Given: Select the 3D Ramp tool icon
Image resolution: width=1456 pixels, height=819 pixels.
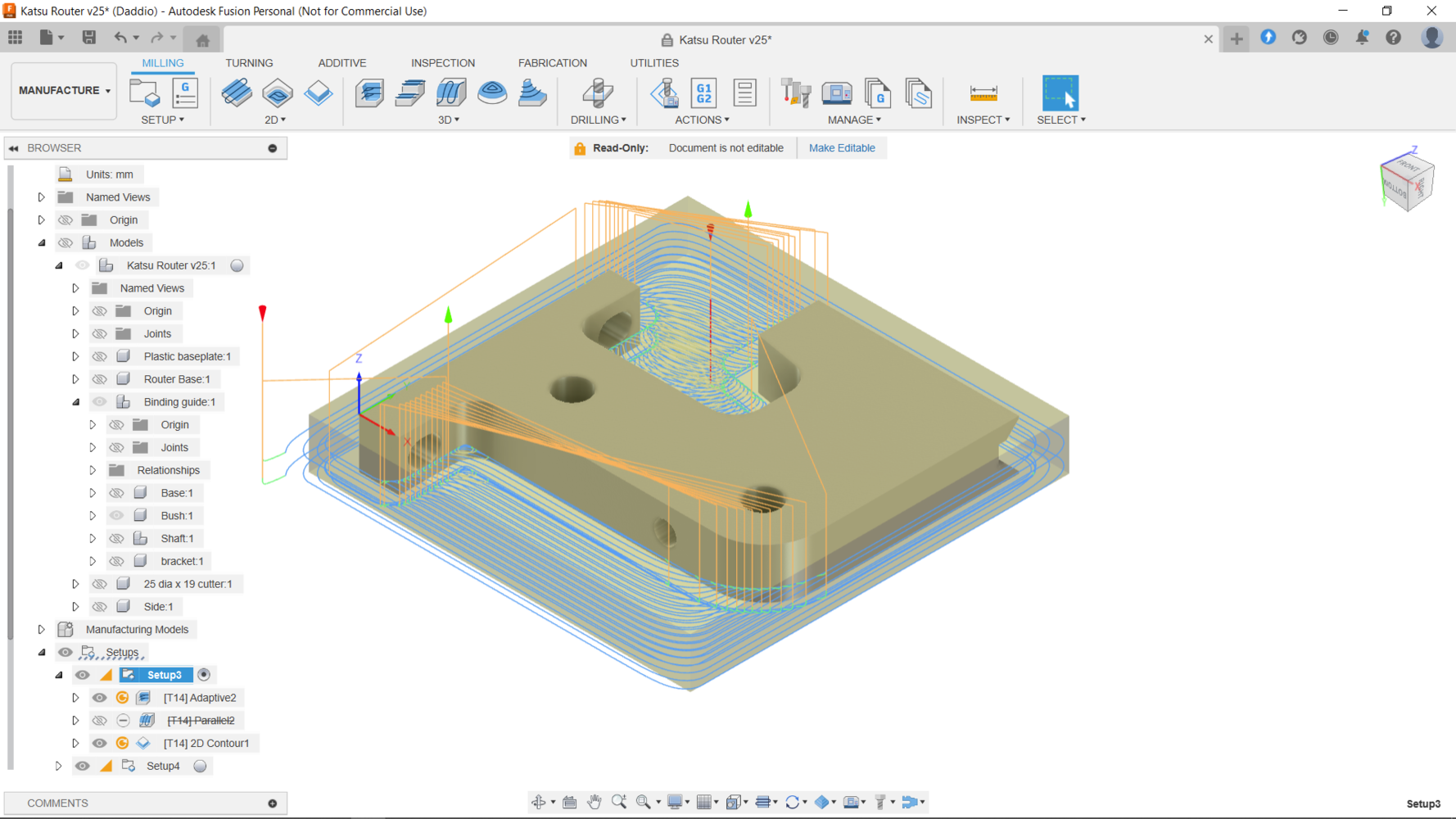Looking at the screenshot, I should pyautogui.click(x=532, y=93).
